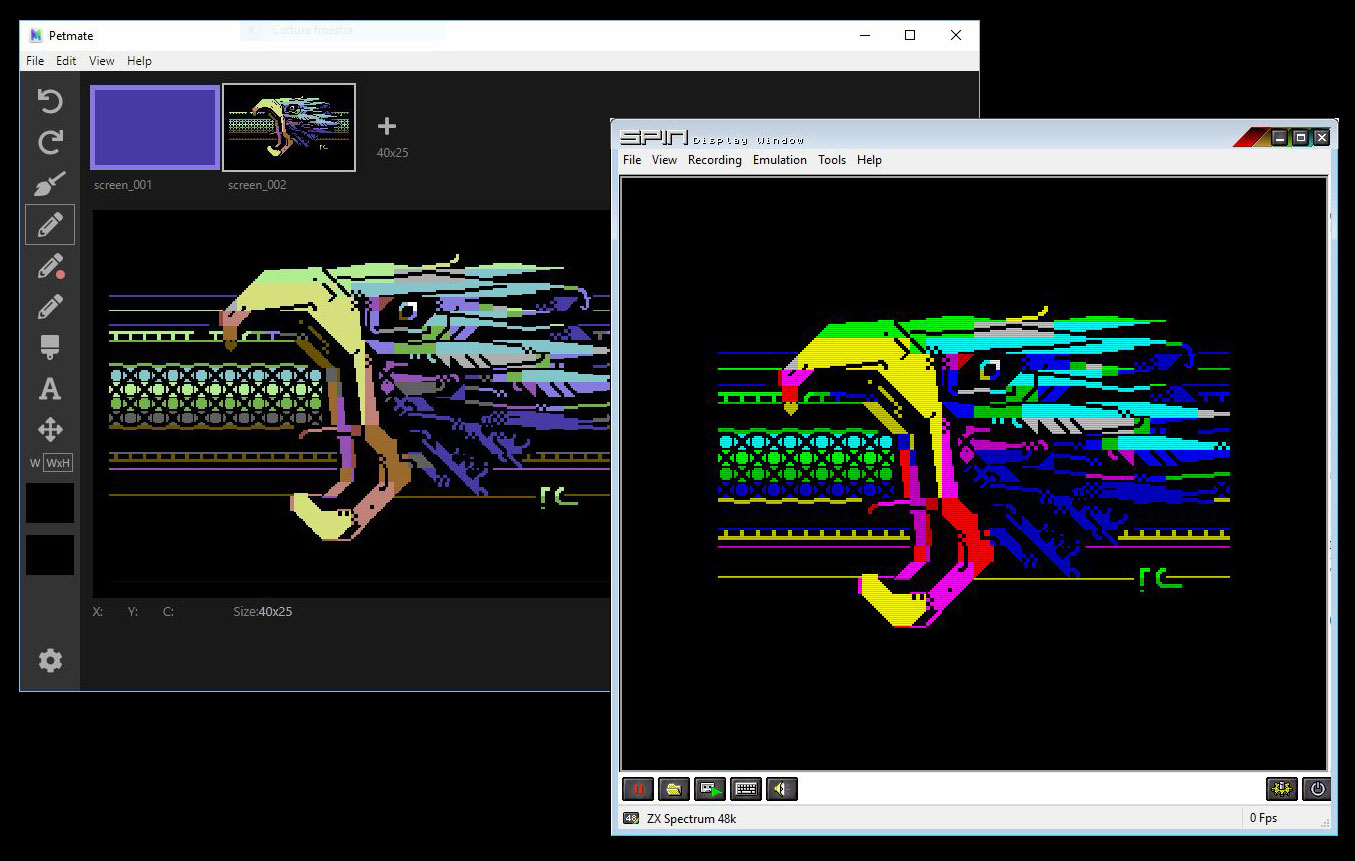Open SPIN Help menu
This screenshot has width=1355, height=861.
pyautogui.click(x=869, y=160)
